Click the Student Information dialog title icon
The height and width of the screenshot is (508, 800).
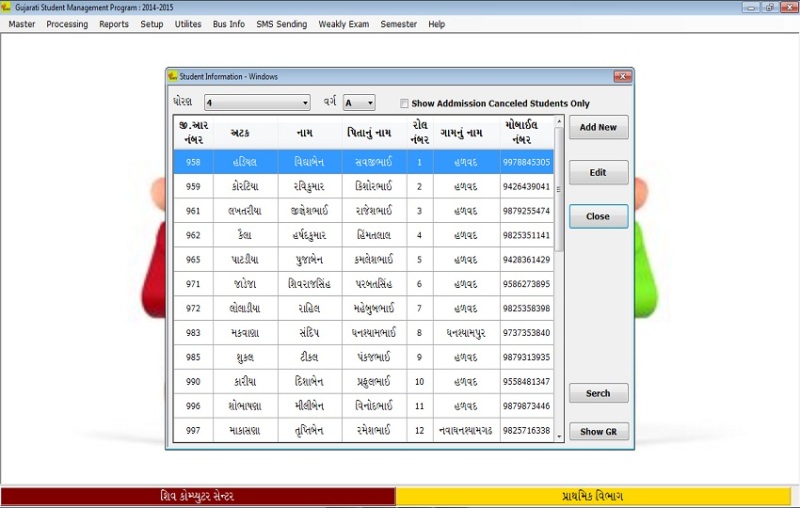tap(173, 76)
